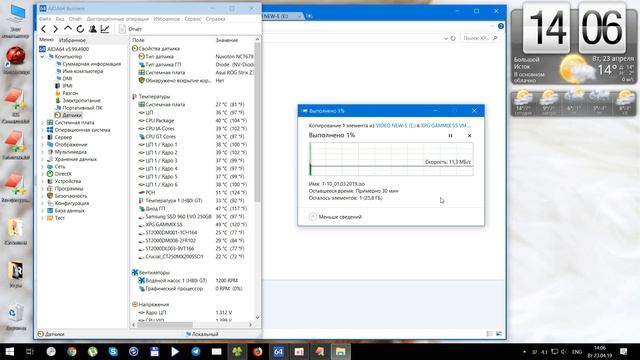Expand the Системная плата tree node

(42, 122)
